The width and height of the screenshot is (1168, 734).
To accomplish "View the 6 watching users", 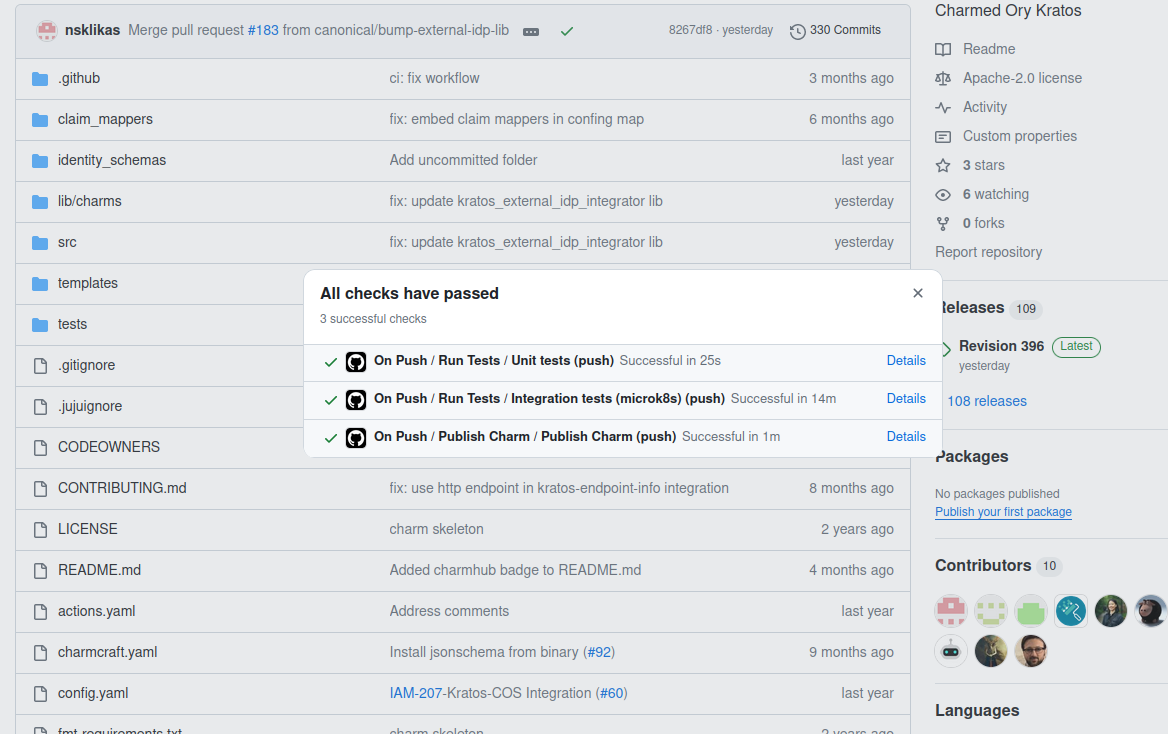I will (995, 194).
